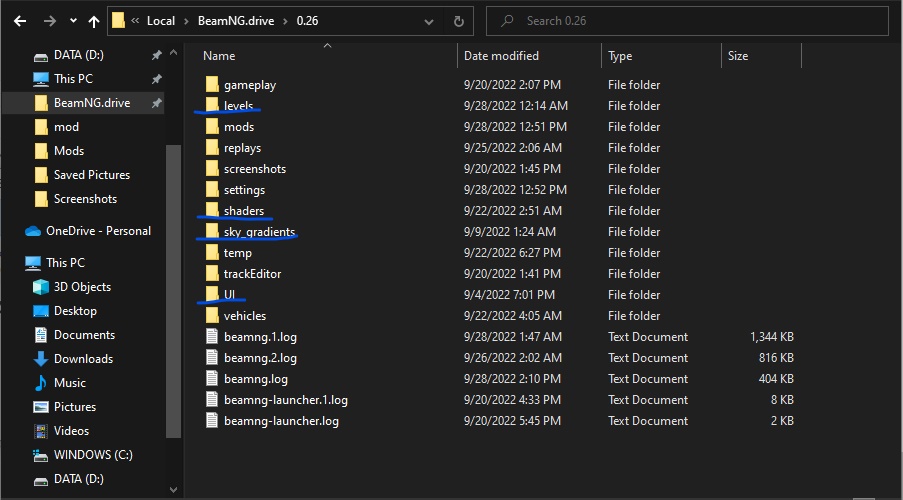The width and height of the screenshot is (903, 500).
Task: Click the Forward navigation arrow
Action: pyautogui.click(x=50, y=21)
